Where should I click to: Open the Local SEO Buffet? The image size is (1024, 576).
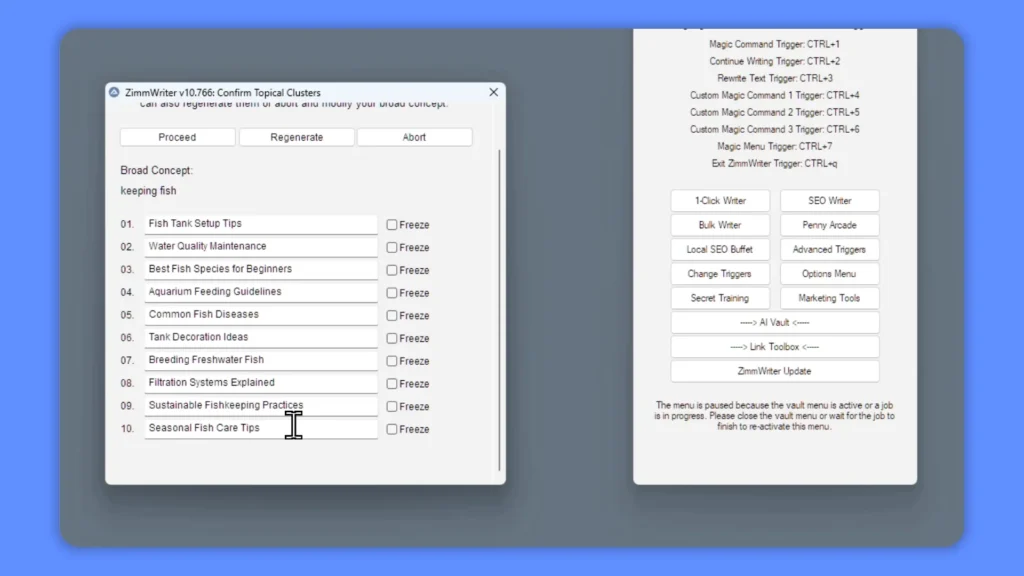[x=719, y=249]
